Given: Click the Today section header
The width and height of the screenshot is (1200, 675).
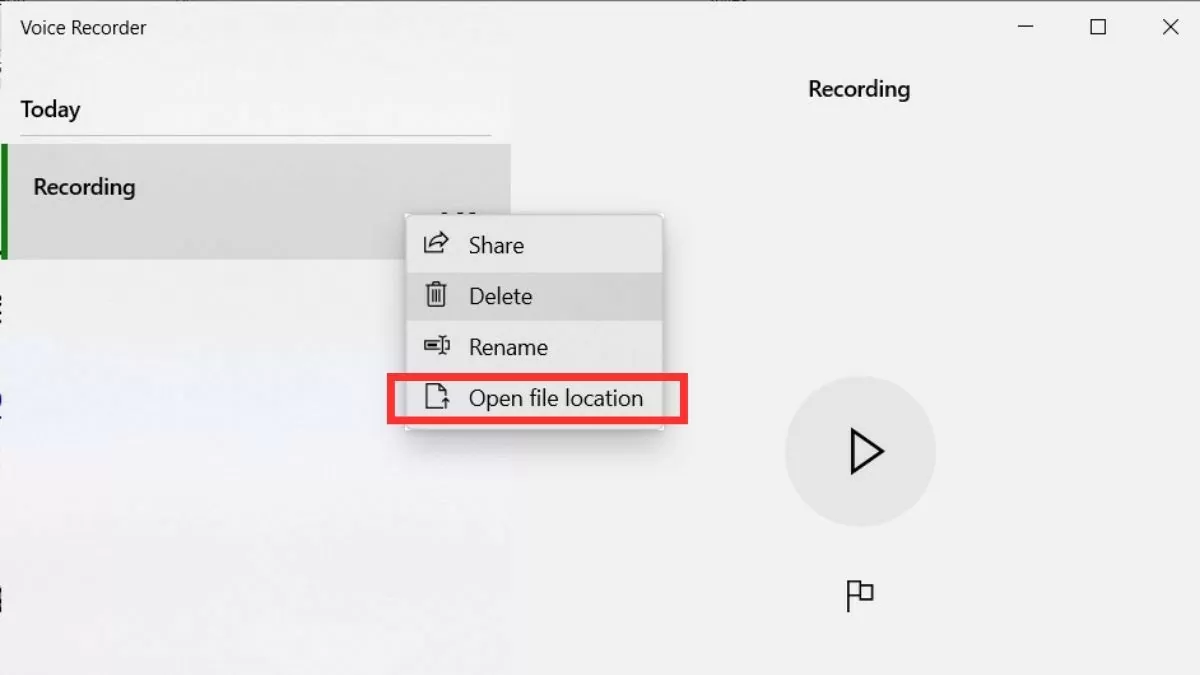Looking at the screenshot, I should [50, 109].
